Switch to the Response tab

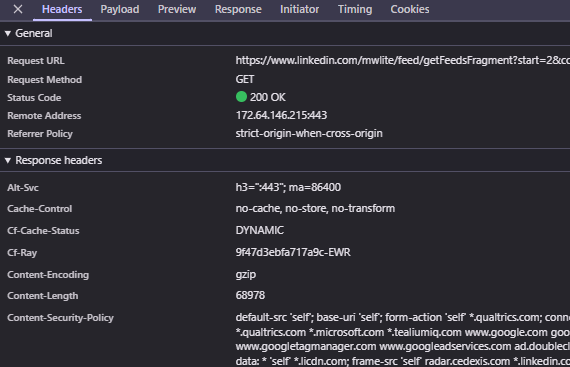click(x=238, y=9)
